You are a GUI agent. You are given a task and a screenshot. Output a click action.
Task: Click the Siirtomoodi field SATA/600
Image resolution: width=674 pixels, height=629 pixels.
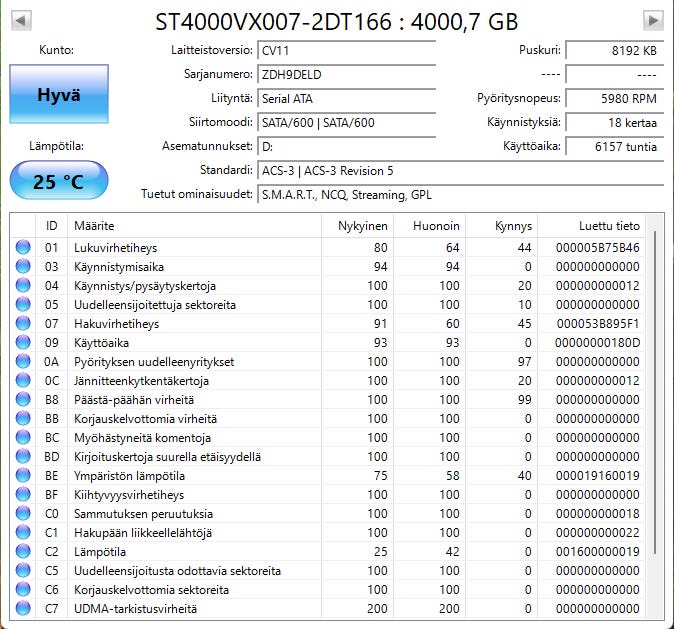pyautogui.click(x=346, y=123)
